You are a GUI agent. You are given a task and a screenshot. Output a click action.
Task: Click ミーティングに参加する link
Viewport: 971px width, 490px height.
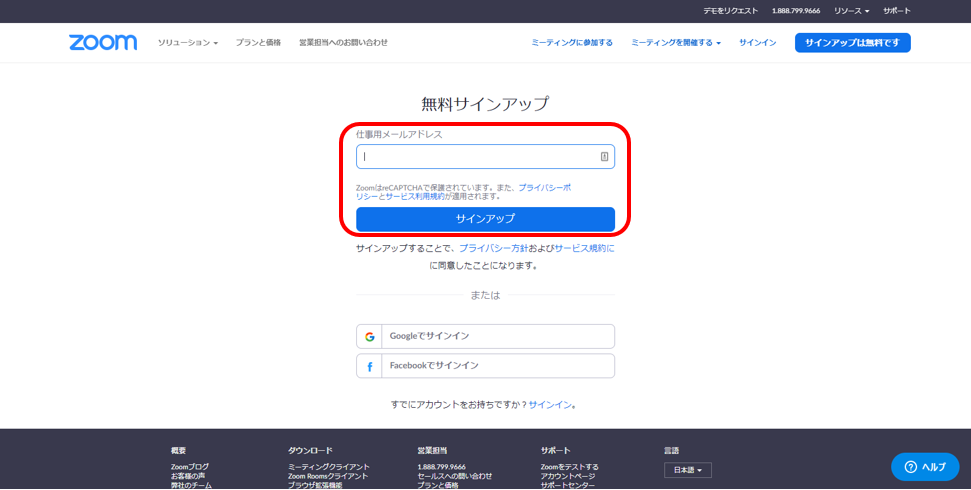[572, 43]
